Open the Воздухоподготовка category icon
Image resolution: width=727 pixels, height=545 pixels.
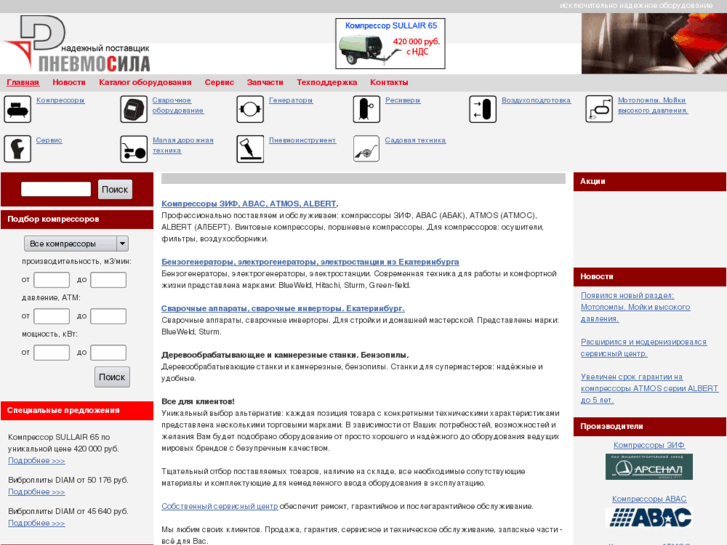pyautogui.click(x=483, y=109)
